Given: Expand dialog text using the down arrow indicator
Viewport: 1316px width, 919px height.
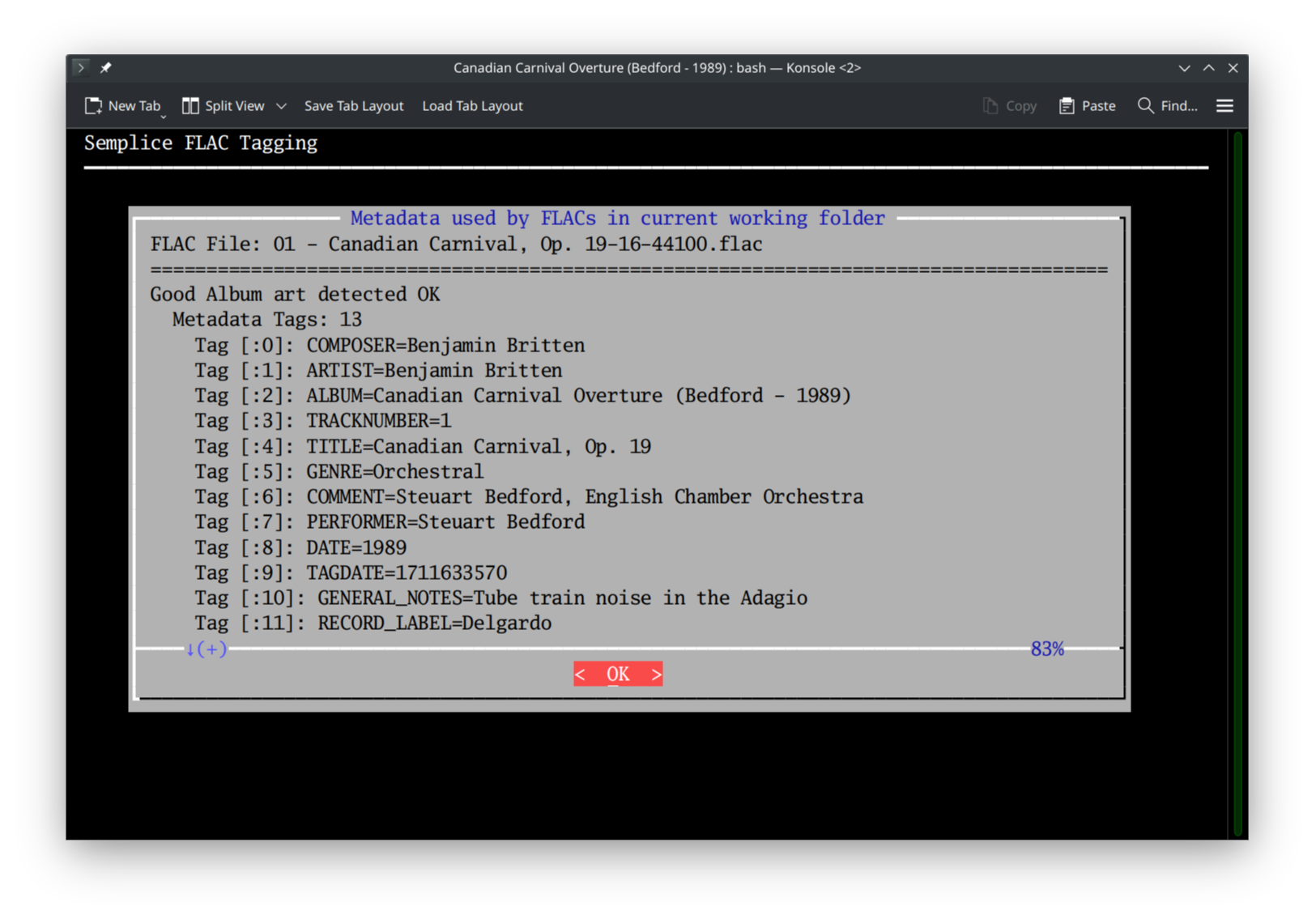Looking at the screenshot, I should click(190, 649).
